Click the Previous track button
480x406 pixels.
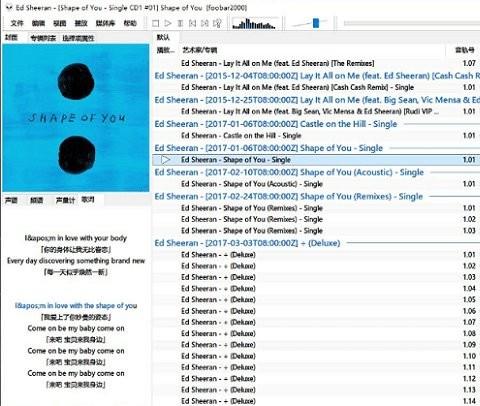192,23
